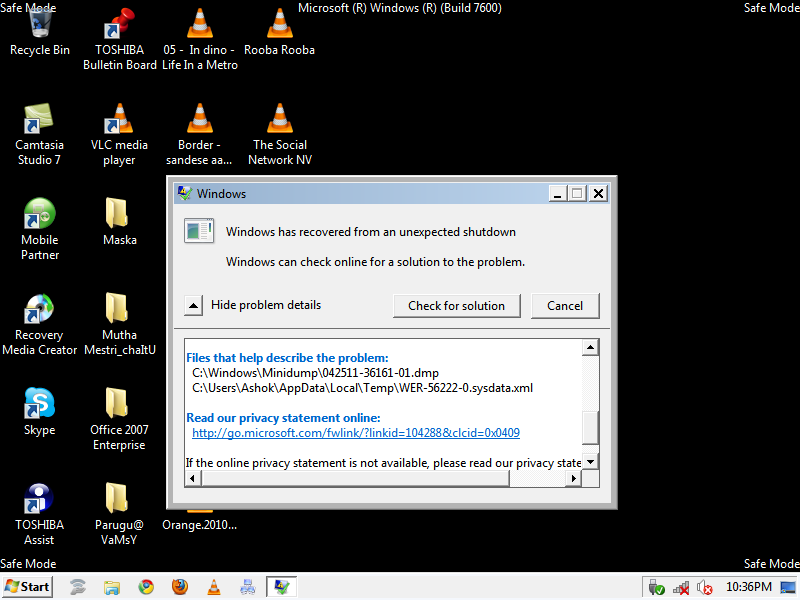Click the muted volume tray icon
This screenshot has width=800, height=600.
tap(705, 588)
